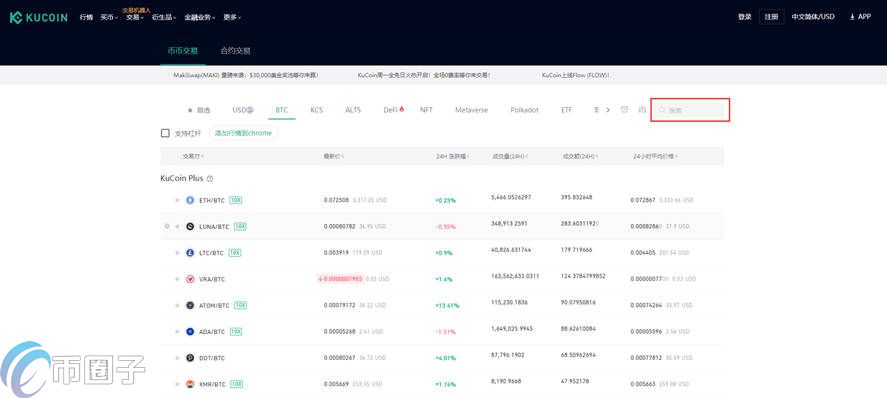Screen dimensions: 887x398
Task: Click the VRA coin icon
Action: point(190,279)
